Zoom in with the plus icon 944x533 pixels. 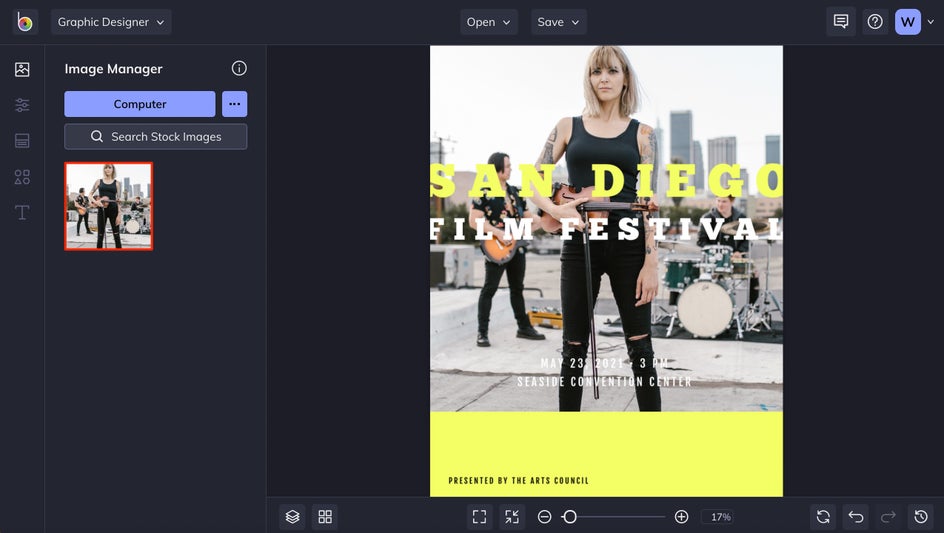point(682,517)
